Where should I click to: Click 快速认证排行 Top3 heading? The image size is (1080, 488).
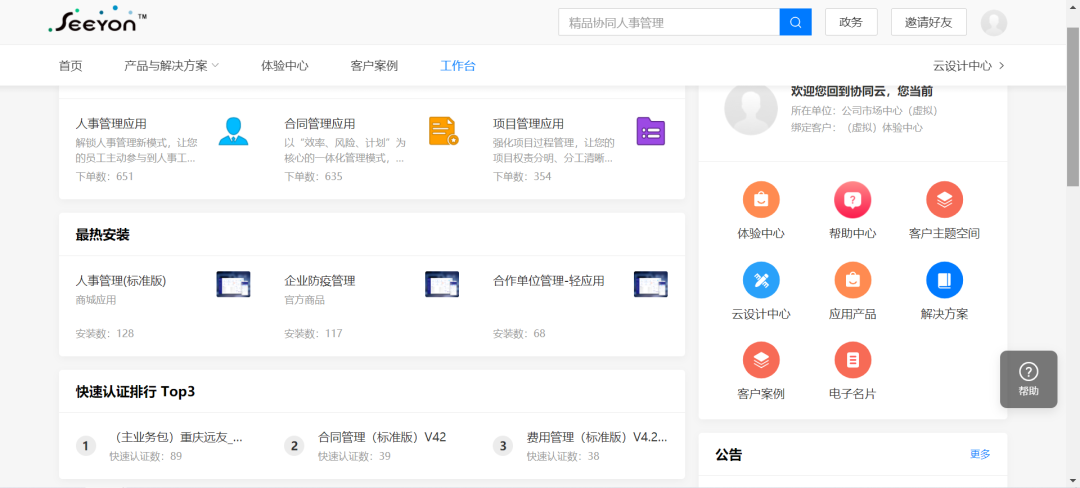pyautogui.click(x=136, y=392)
